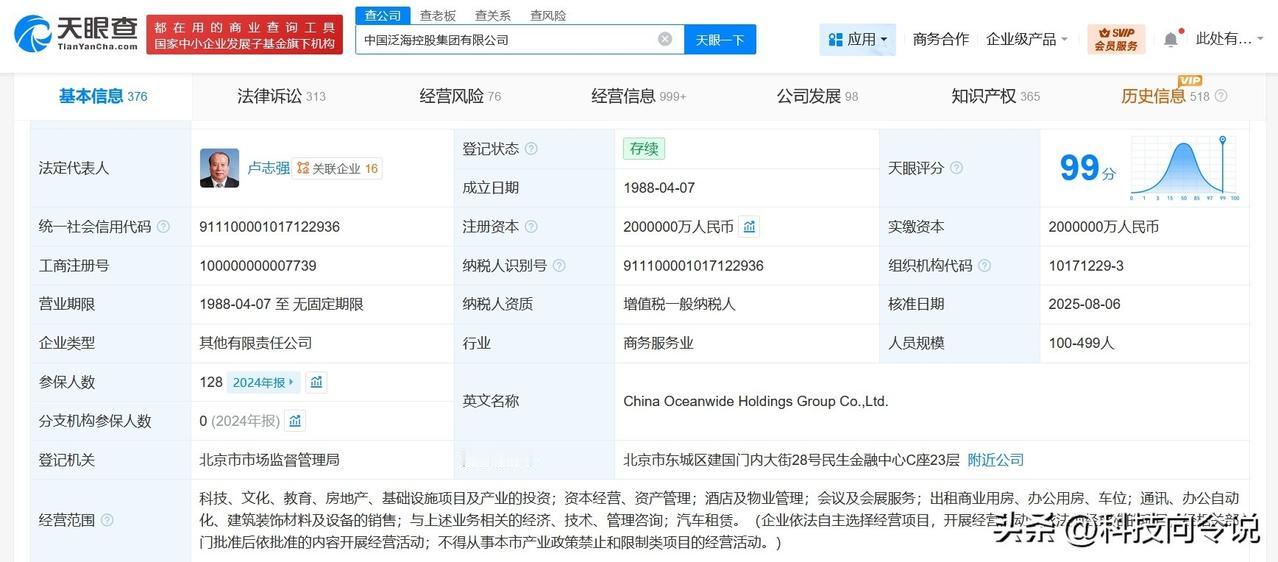Expand the 2024年报 year dropdown
This screenshot has height=562, width=1278.
tap(263, 382)
